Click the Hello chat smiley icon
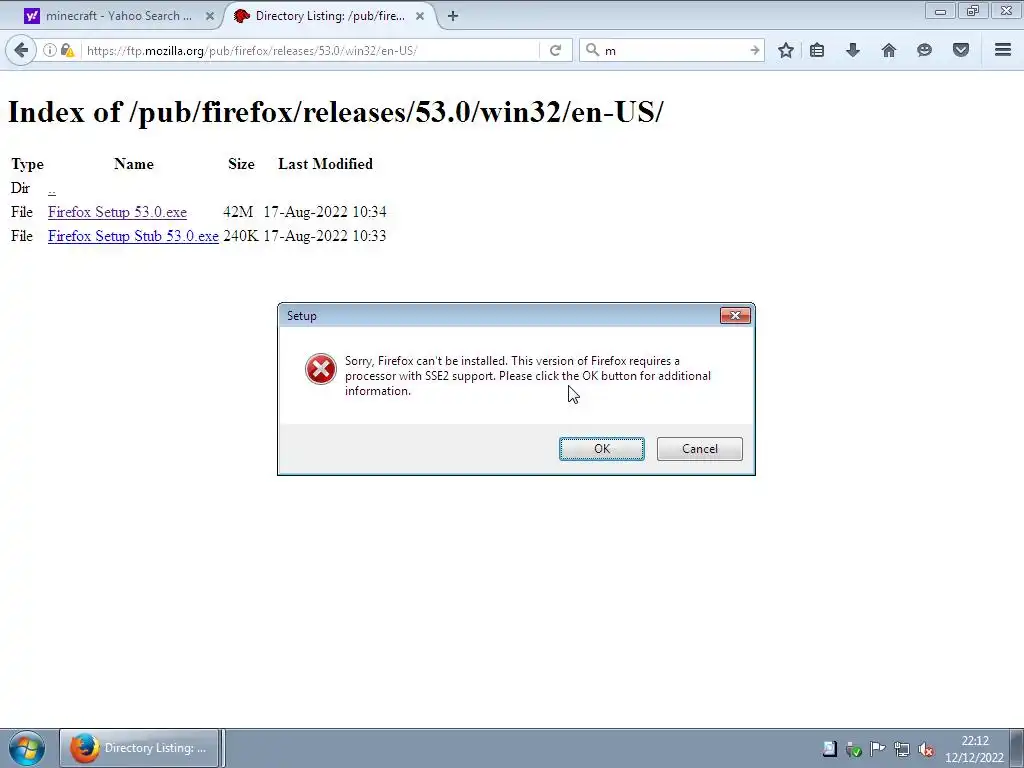This screenshot has width=1024, height=768. (x=924, y=50)
